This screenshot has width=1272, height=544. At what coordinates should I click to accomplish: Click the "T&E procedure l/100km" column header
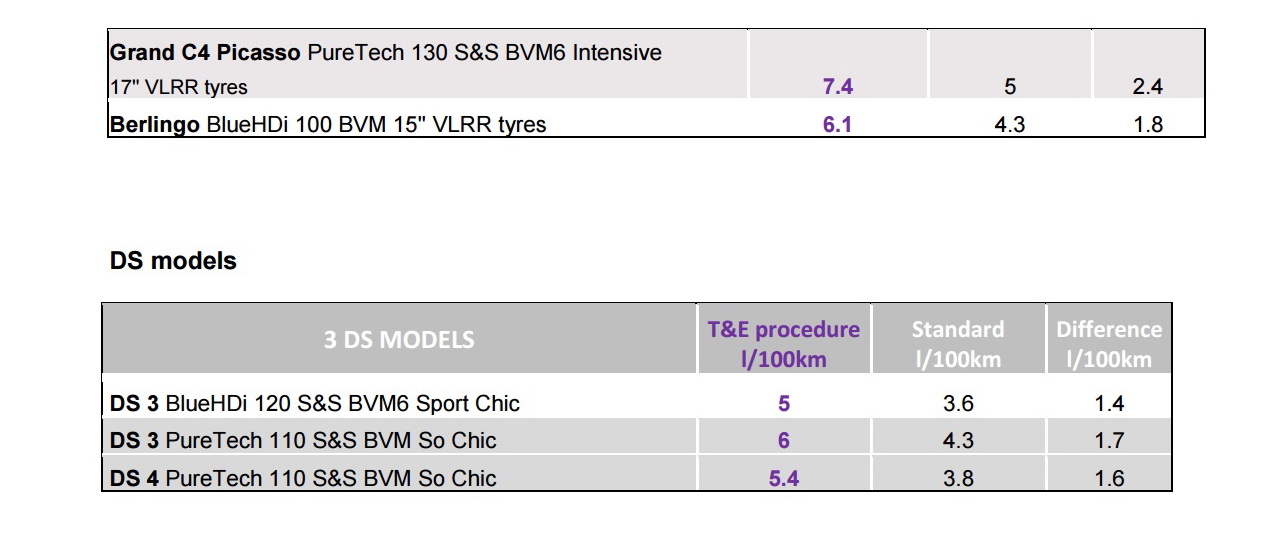tap(784, 344)
